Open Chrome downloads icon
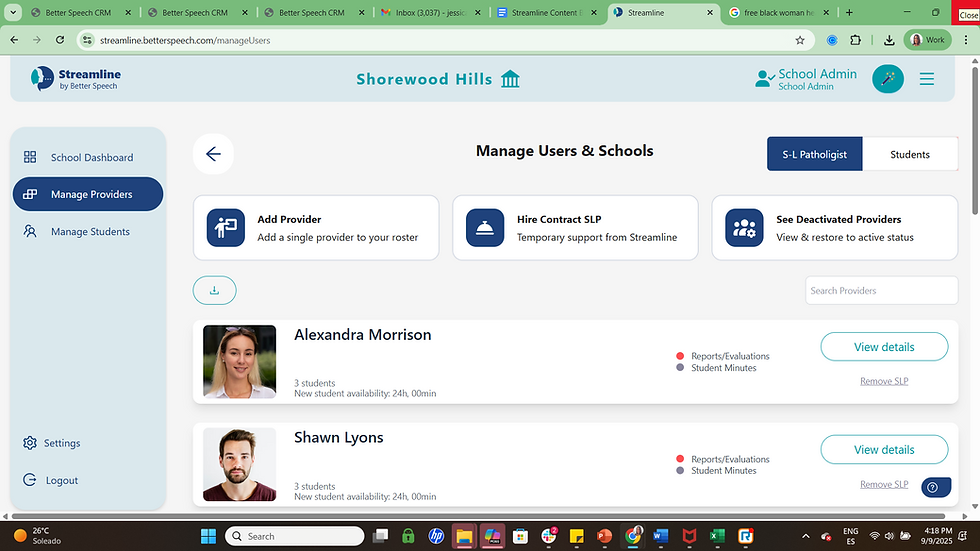 pyautogui.click(x=889, y=40)
